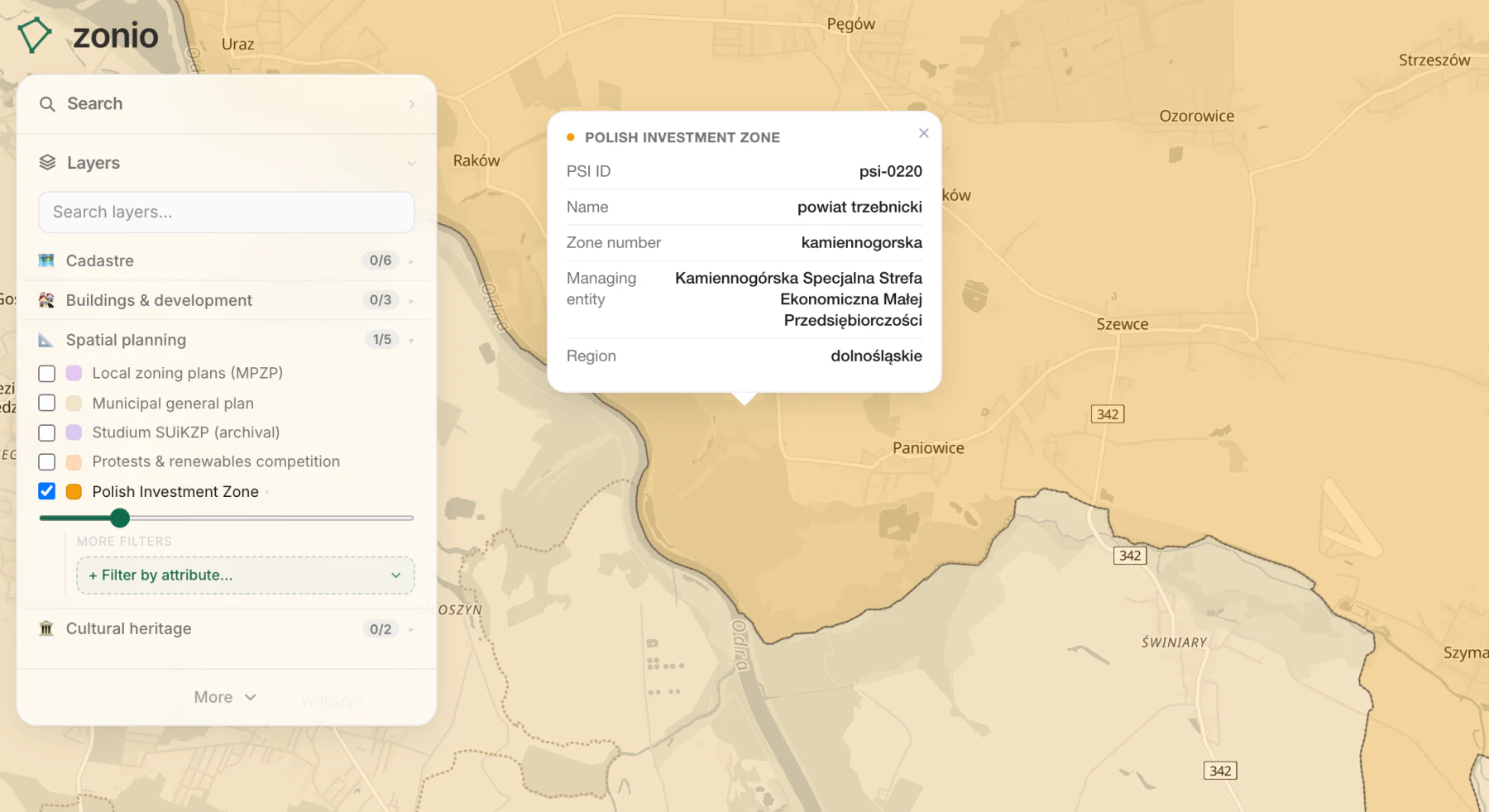Click the Search row label
The width and height of the screenshot is (1489, 812).
tap(95, 103)
